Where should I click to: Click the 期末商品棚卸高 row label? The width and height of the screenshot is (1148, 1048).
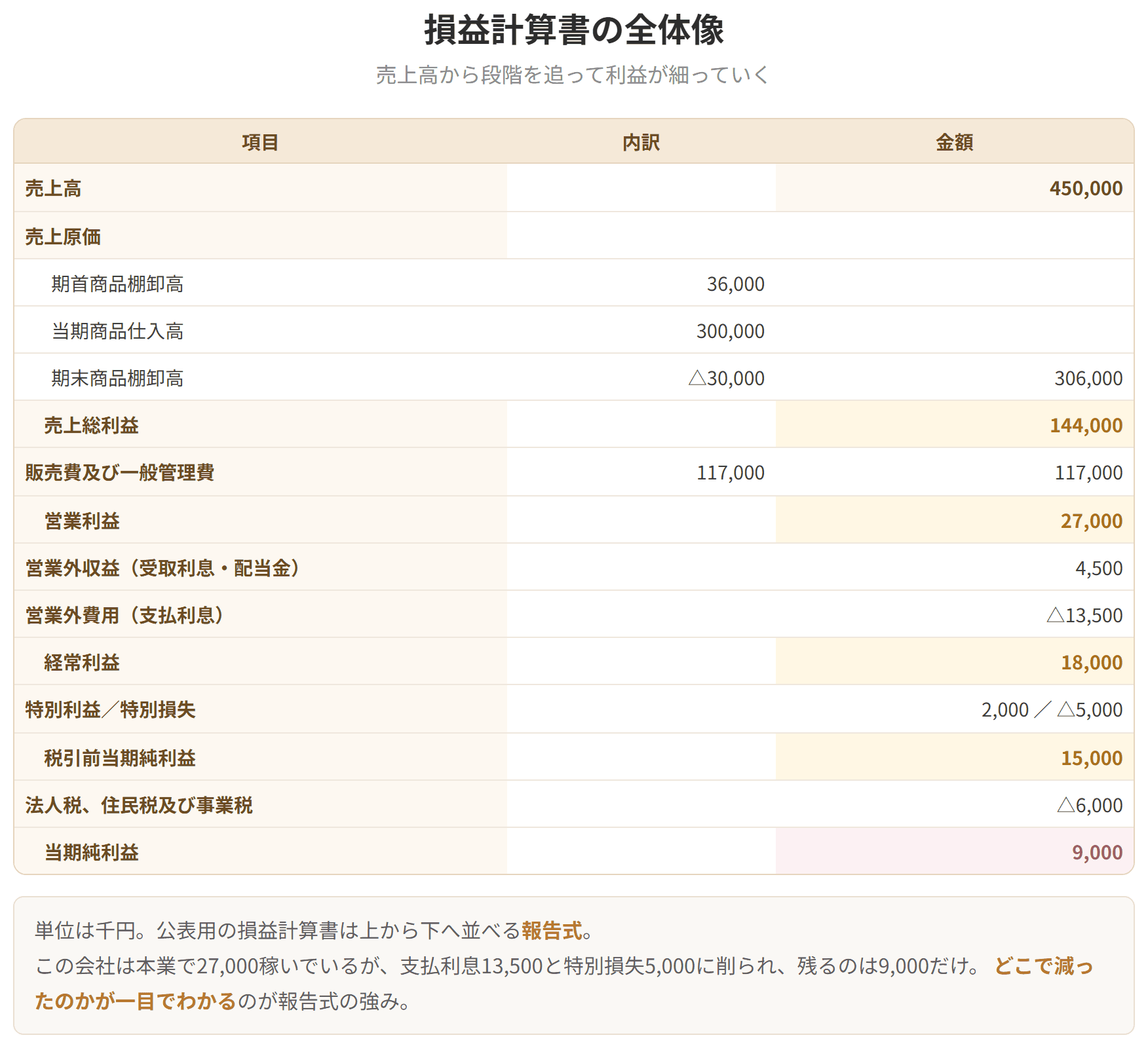tap(117, 378)
